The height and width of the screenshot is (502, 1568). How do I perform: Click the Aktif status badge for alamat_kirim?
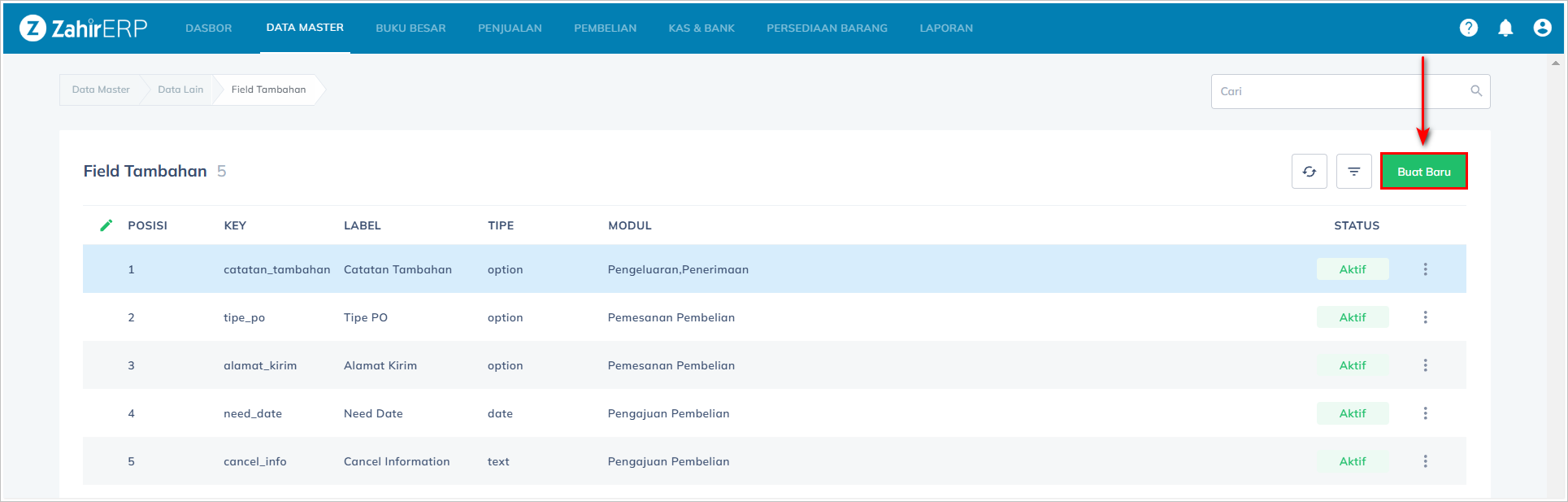point(1353,365)
